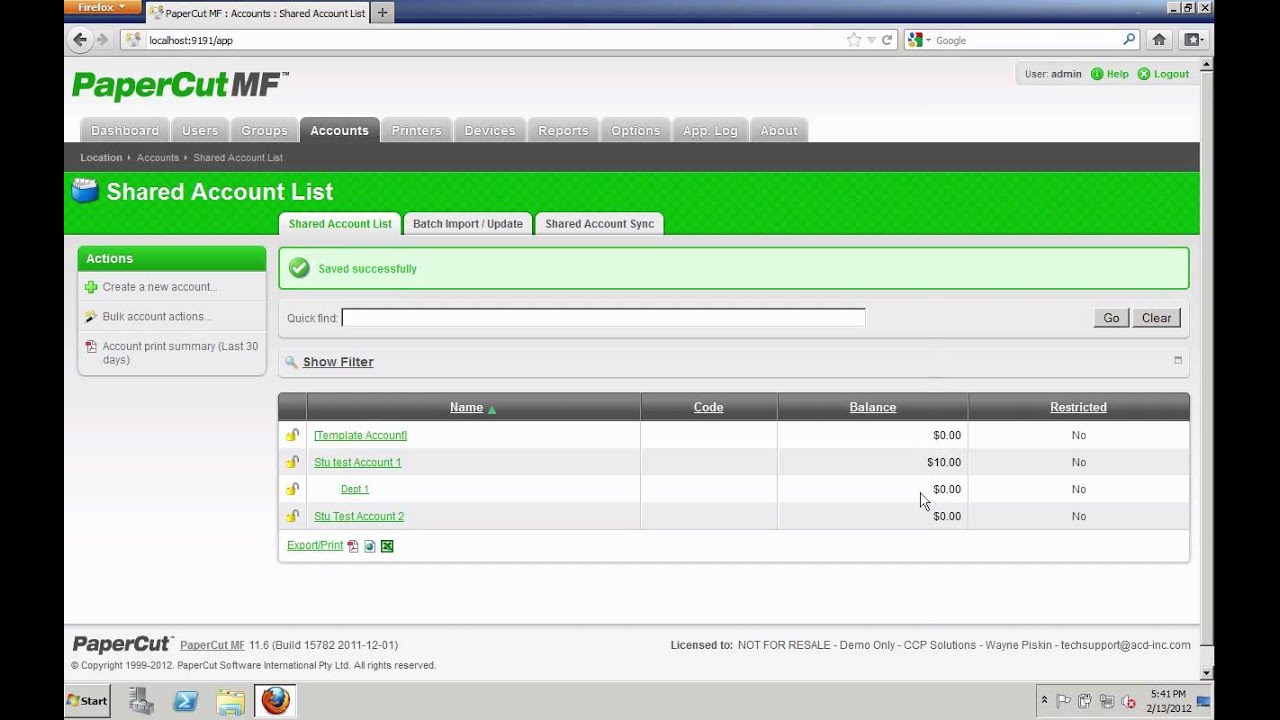Click the PaperCut MF footer link
Viewport: 1280px width, 720px height.
(212, 646)
